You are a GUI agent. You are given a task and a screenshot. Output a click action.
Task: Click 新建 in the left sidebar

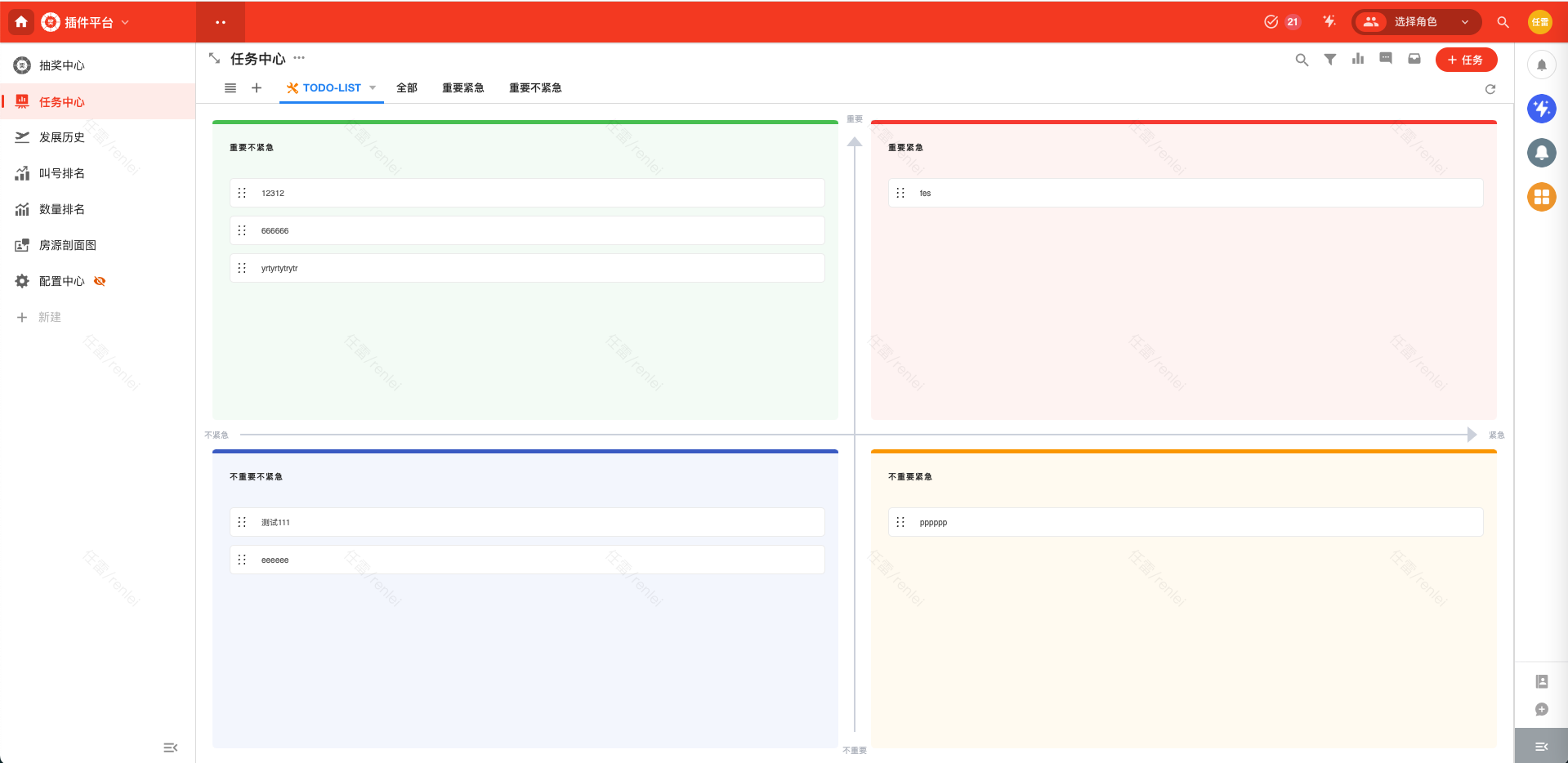[49, 317]
